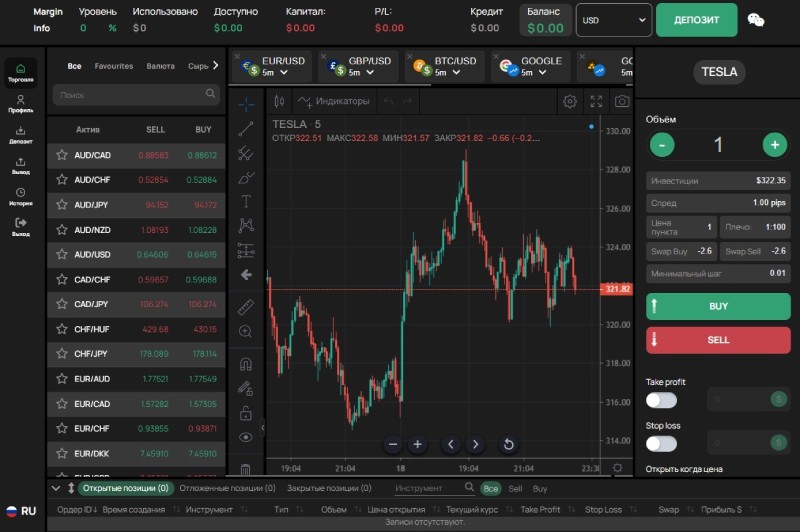Open the live chat icon
This screenshot has height=532, width=800.
[x=756, y=20]
